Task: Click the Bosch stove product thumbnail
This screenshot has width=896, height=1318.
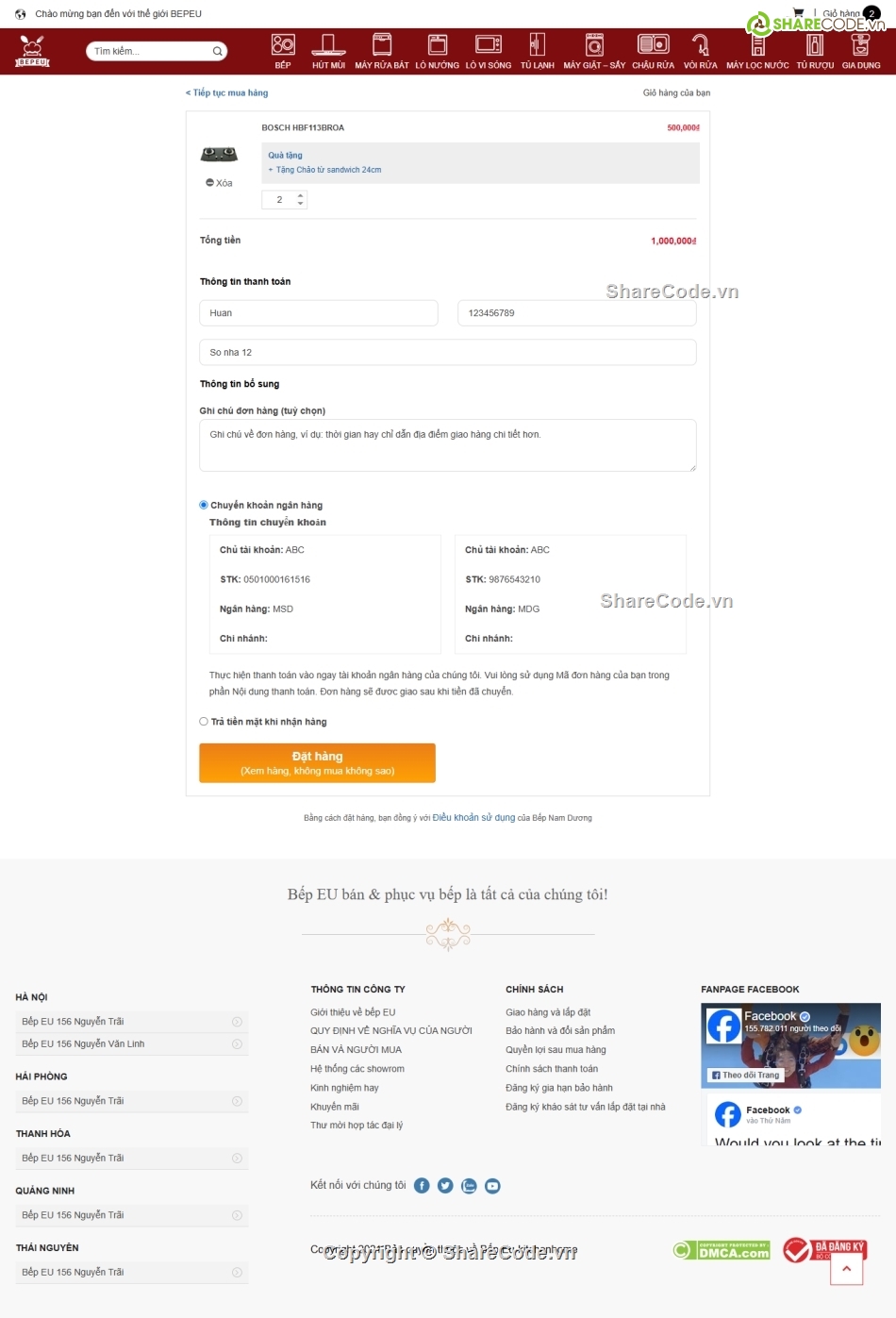Action: pos(219,155)
